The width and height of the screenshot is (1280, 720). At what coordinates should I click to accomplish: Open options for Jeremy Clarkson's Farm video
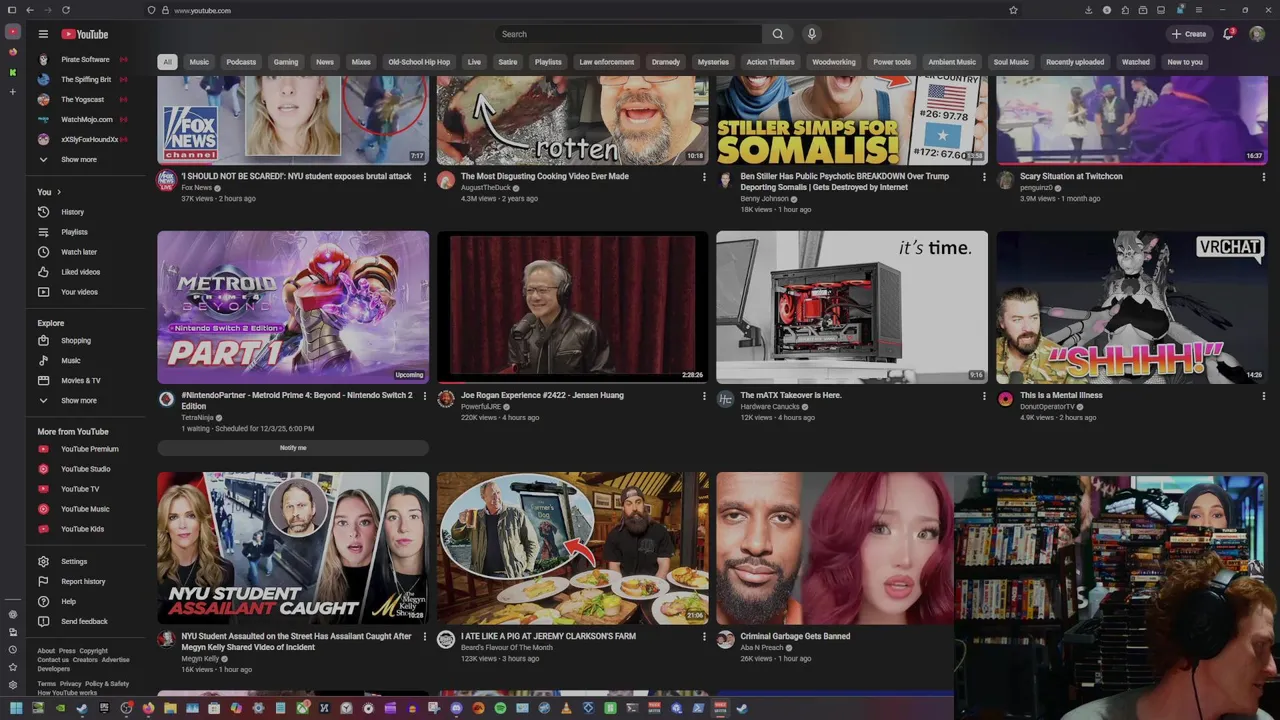tap(704, 637)
